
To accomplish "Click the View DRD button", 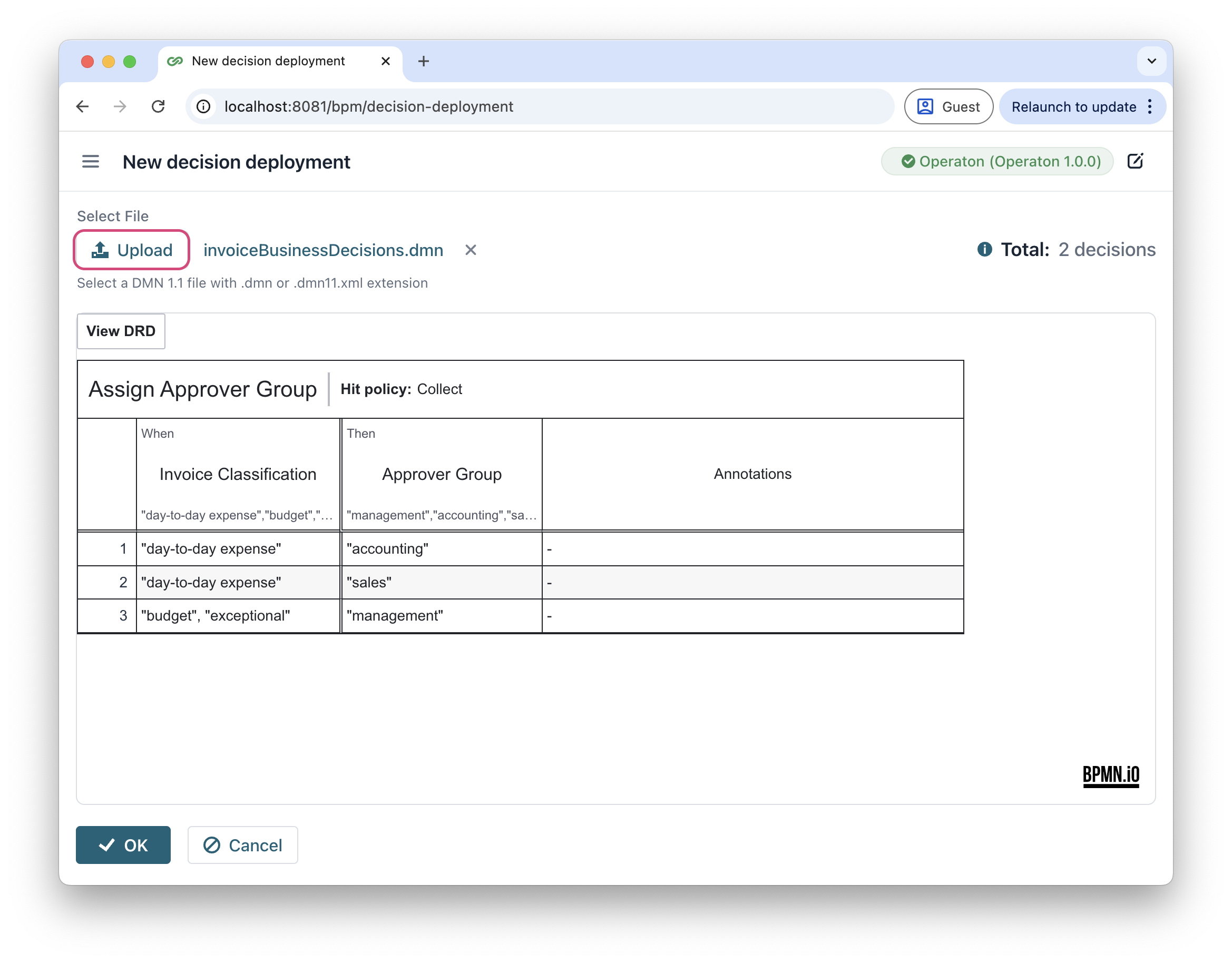I will pos(121,331).
